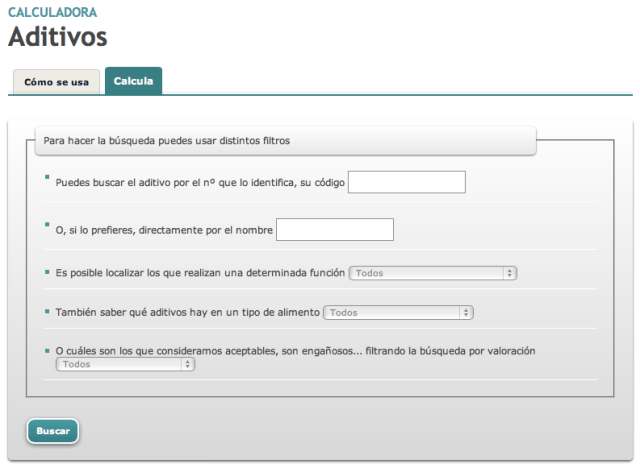The height and width of the screenshot is (468, 640).
Task: Click the CALCULADORA label above the title
Action: tap(53, 12)
